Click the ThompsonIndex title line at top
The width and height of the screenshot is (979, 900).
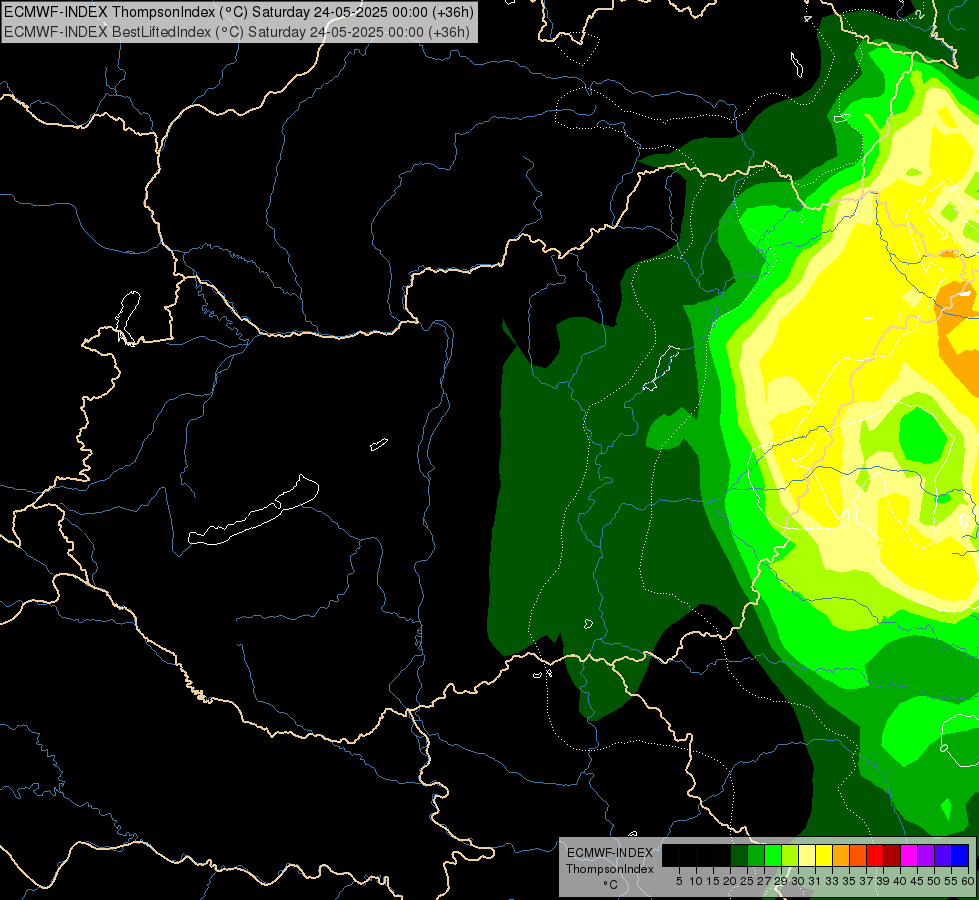point(239,12)
